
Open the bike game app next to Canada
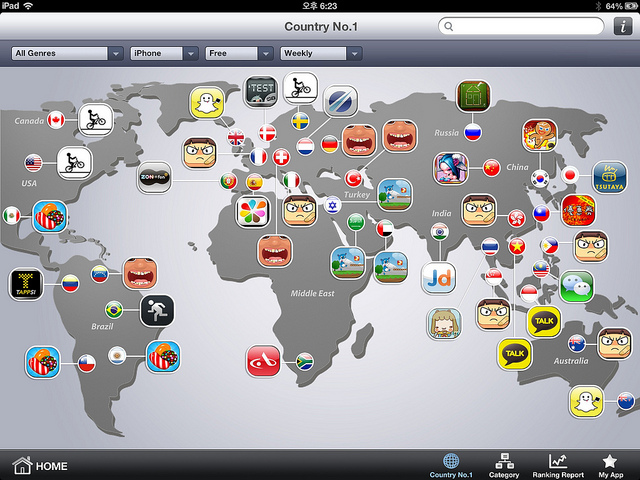pyautogui.click(x=96, y=120)
